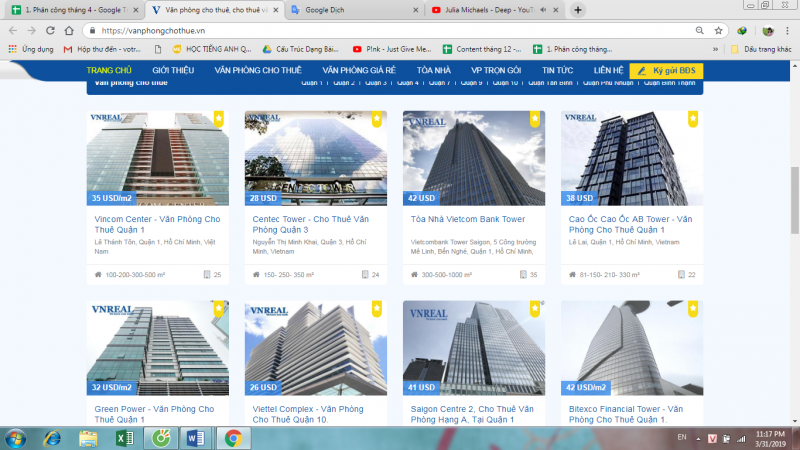Screen dimensions: 800x450
Task: Open Saigon Centre 2 listing link
Action: pyautogui.click(x=472, y=414)
